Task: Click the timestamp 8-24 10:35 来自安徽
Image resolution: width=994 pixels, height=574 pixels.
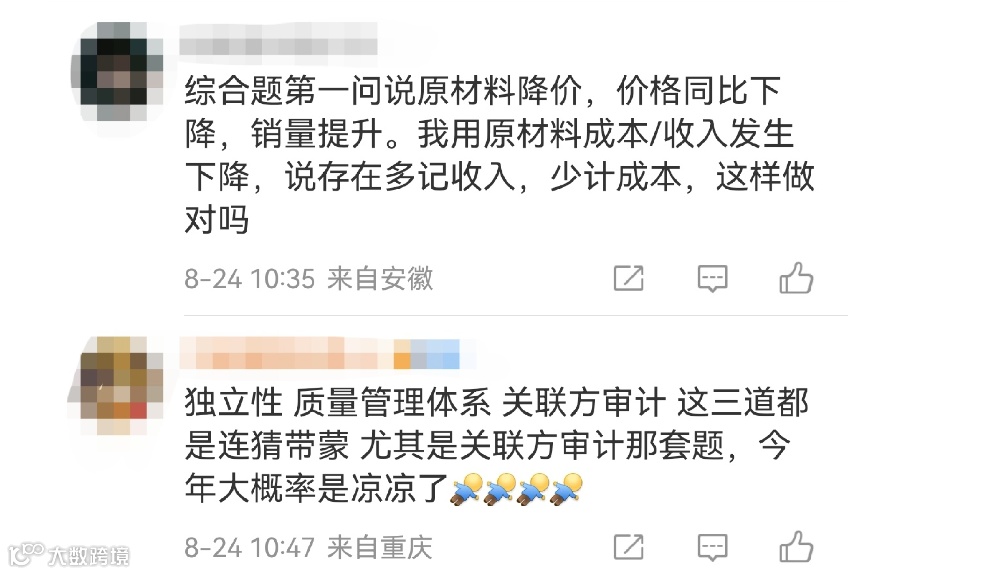Action: 309,278
